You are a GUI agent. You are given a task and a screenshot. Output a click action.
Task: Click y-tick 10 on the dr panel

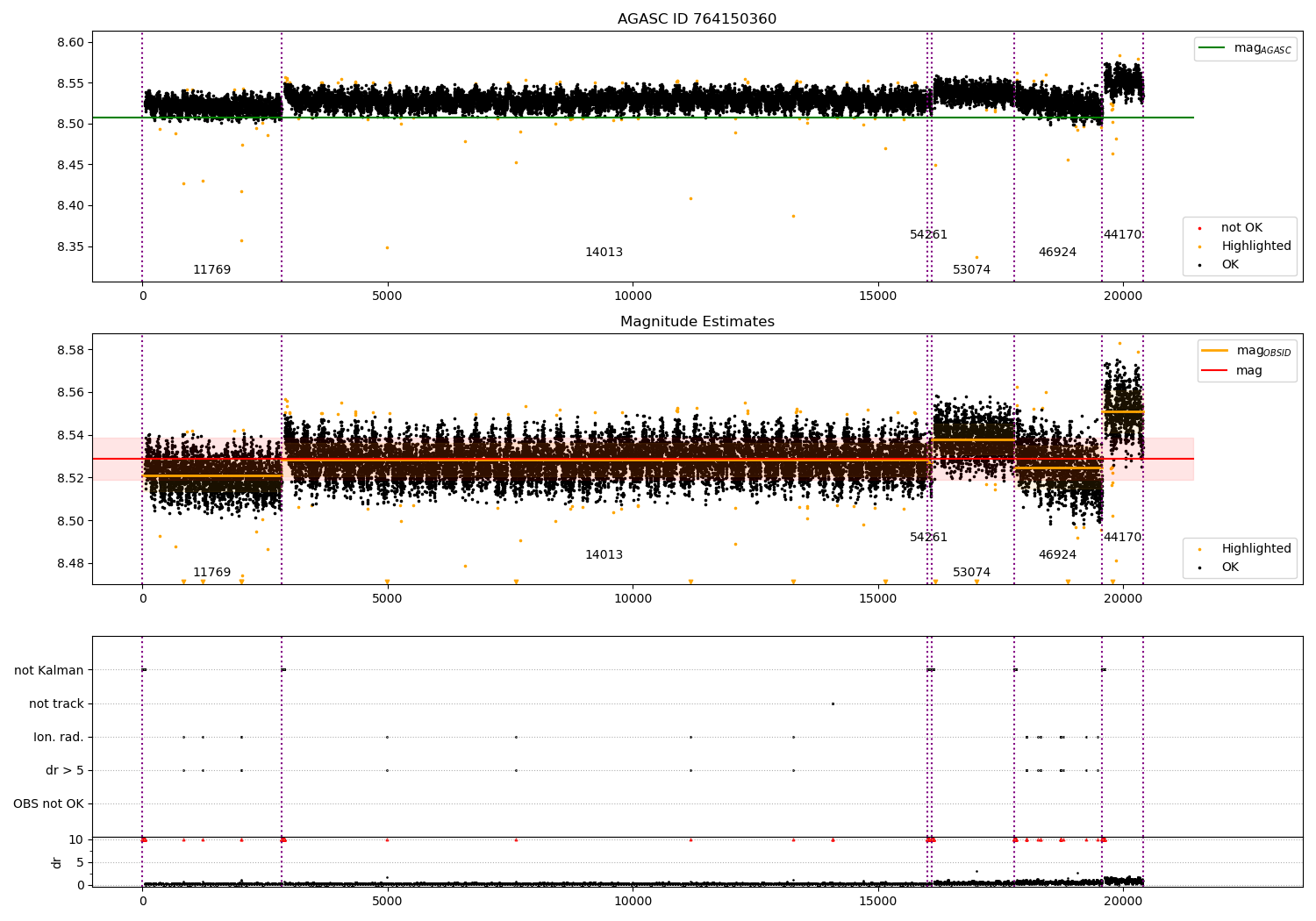click(75, 840)
